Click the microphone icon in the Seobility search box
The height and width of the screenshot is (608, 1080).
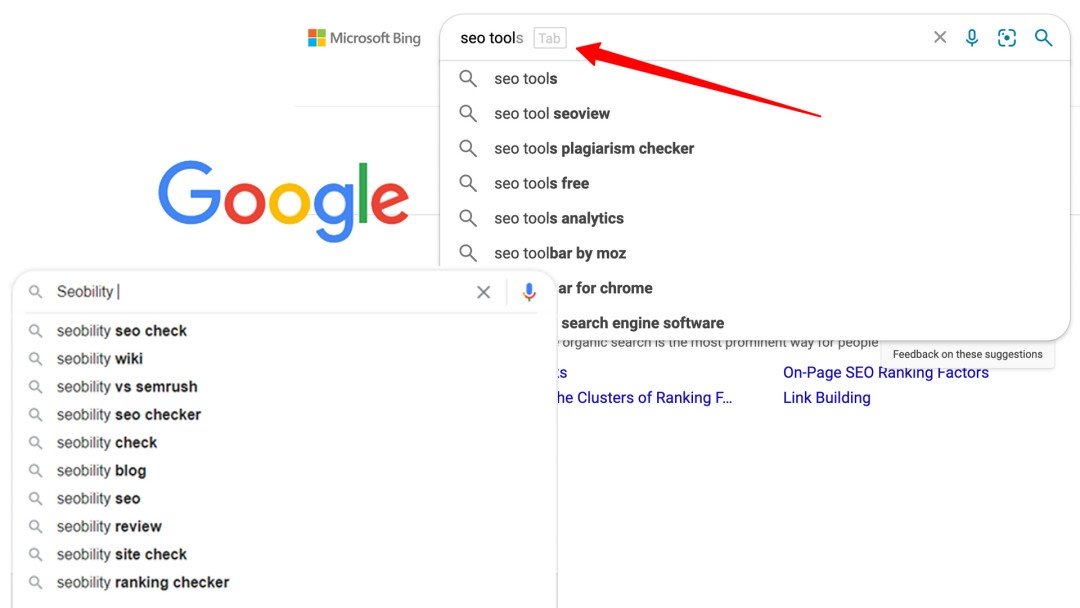point(529,292)
